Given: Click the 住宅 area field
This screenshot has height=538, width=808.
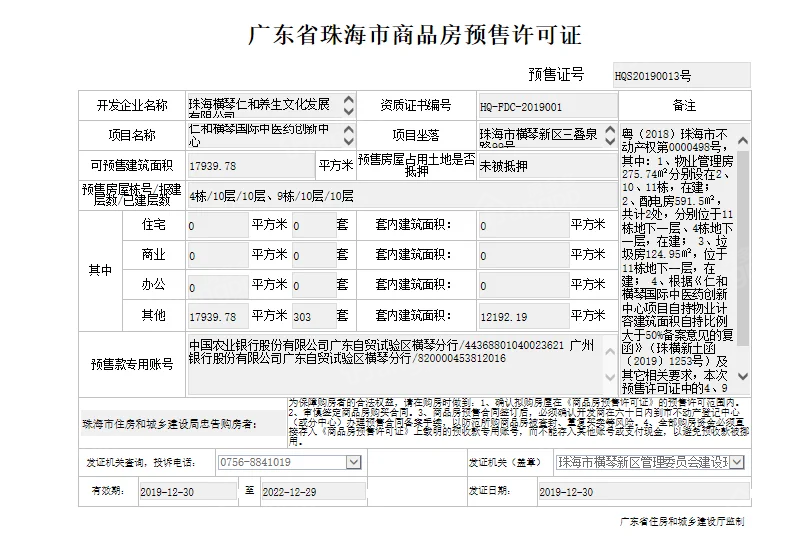Looking at the screenshot, I should (217, 225).
